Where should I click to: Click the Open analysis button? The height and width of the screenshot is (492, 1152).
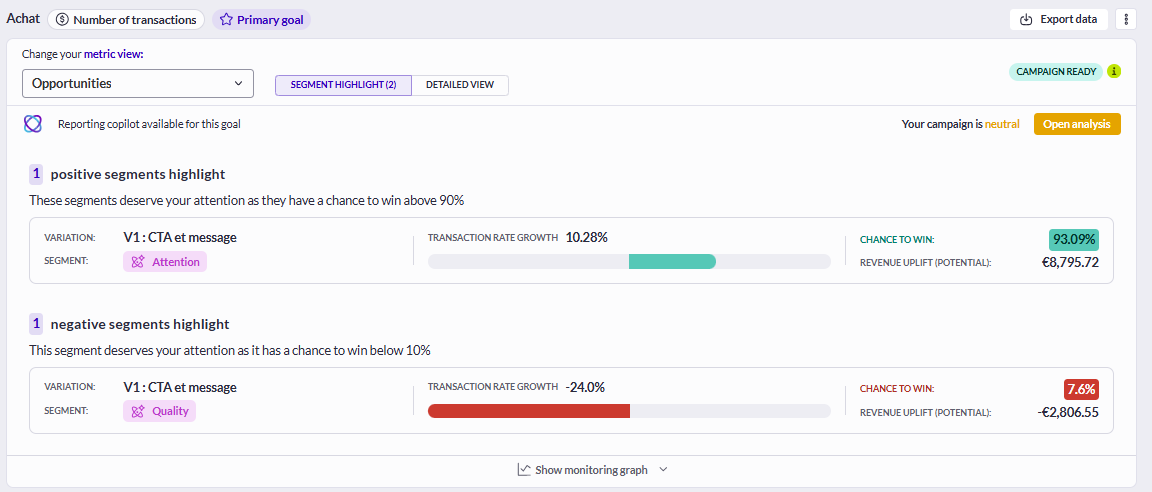coord(1077,124)
